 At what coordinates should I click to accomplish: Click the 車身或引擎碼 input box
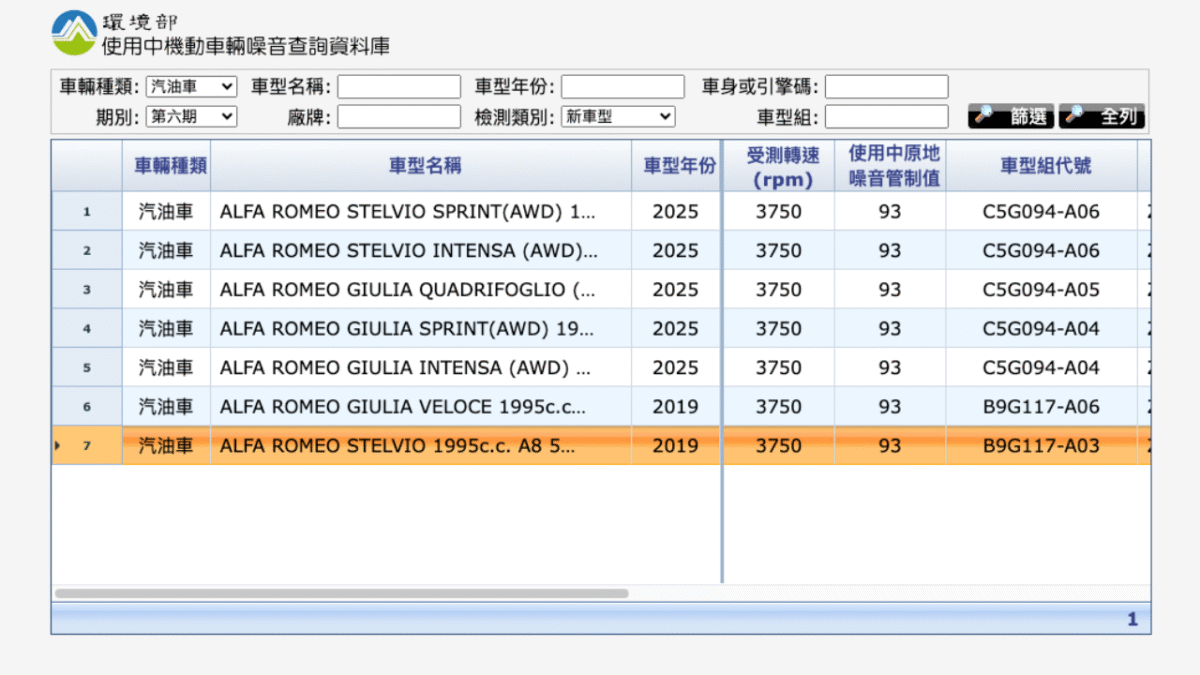tap(886, 87)
